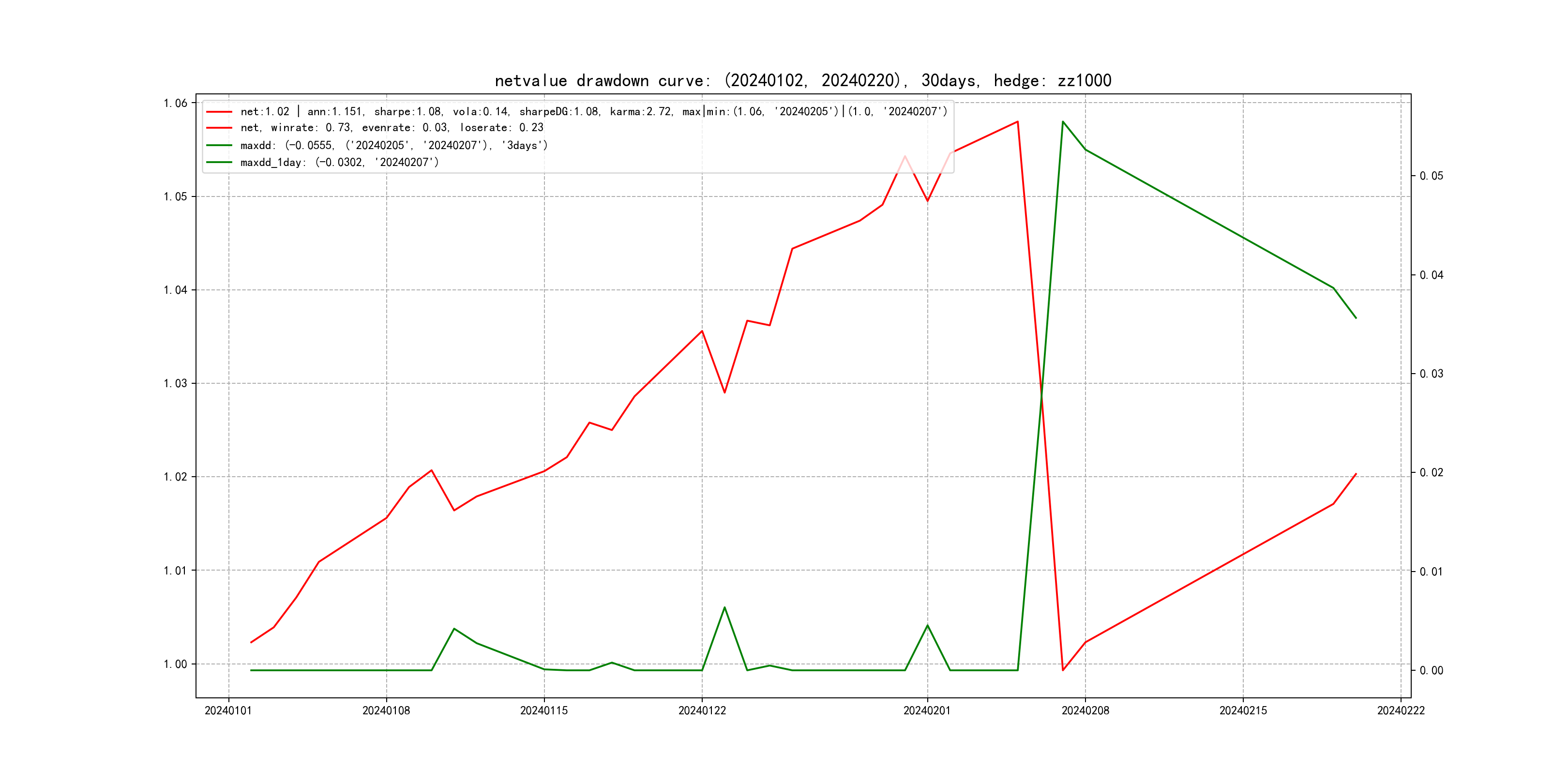Click the 20240101 x-axis date label
The height and width of the screenshot is (784, 1568).
point(228,711)
